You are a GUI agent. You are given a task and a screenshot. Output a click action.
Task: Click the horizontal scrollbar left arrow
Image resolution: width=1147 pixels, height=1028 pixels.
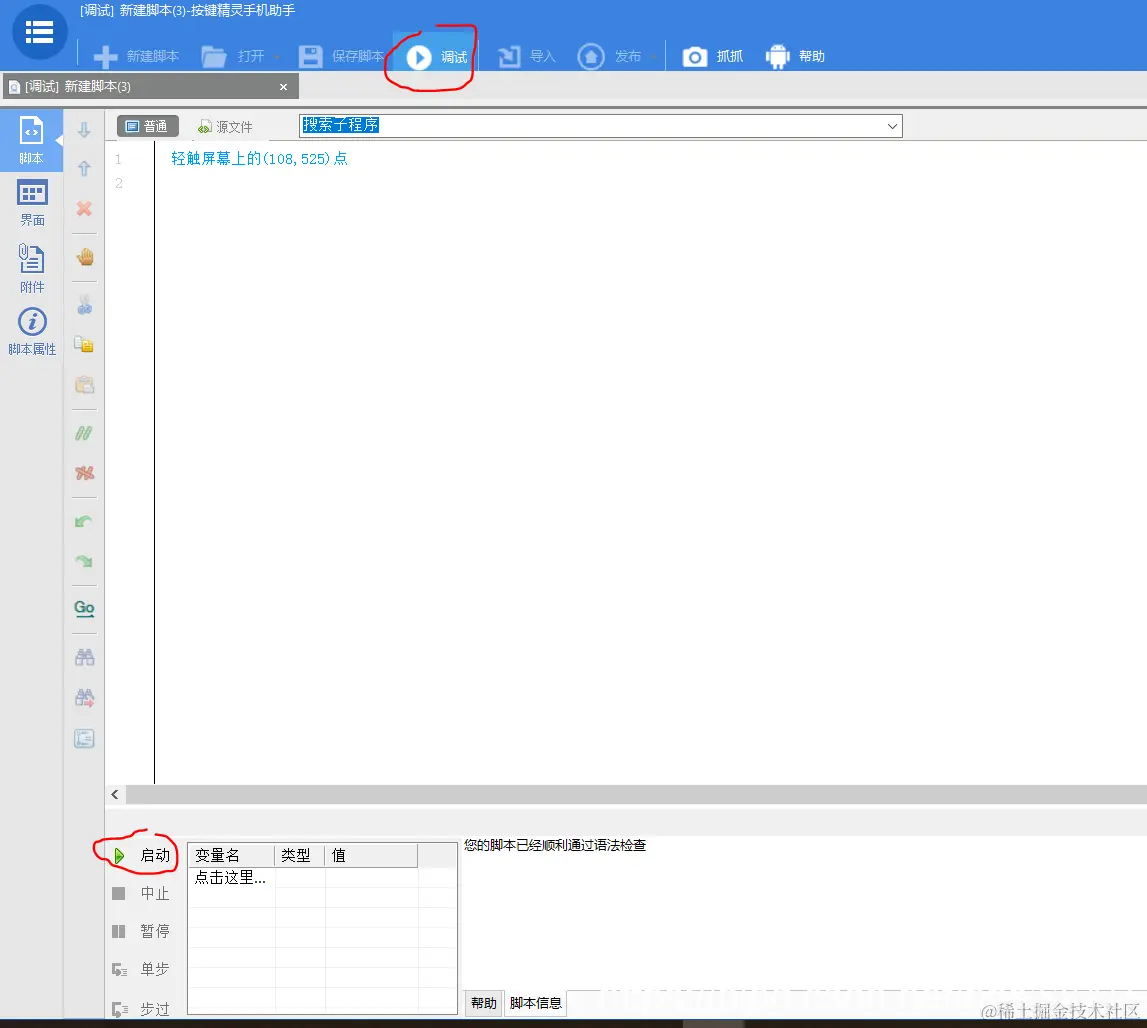tap(115, 795)
